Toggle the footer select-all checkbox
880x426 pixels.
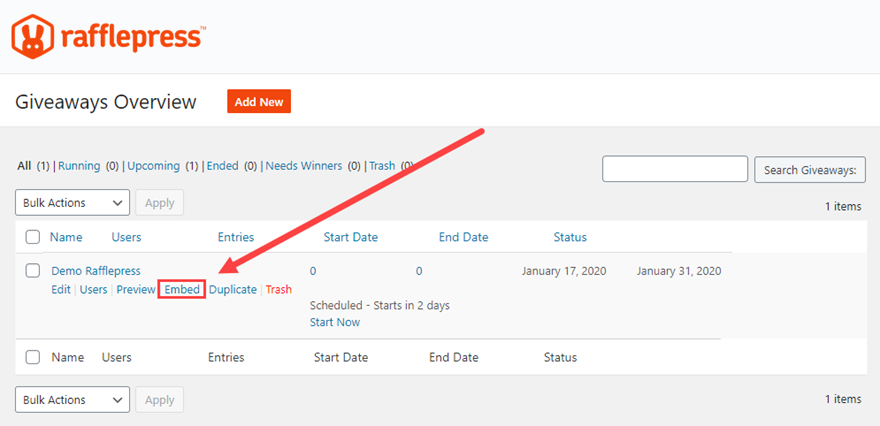[x=33, y=357]
